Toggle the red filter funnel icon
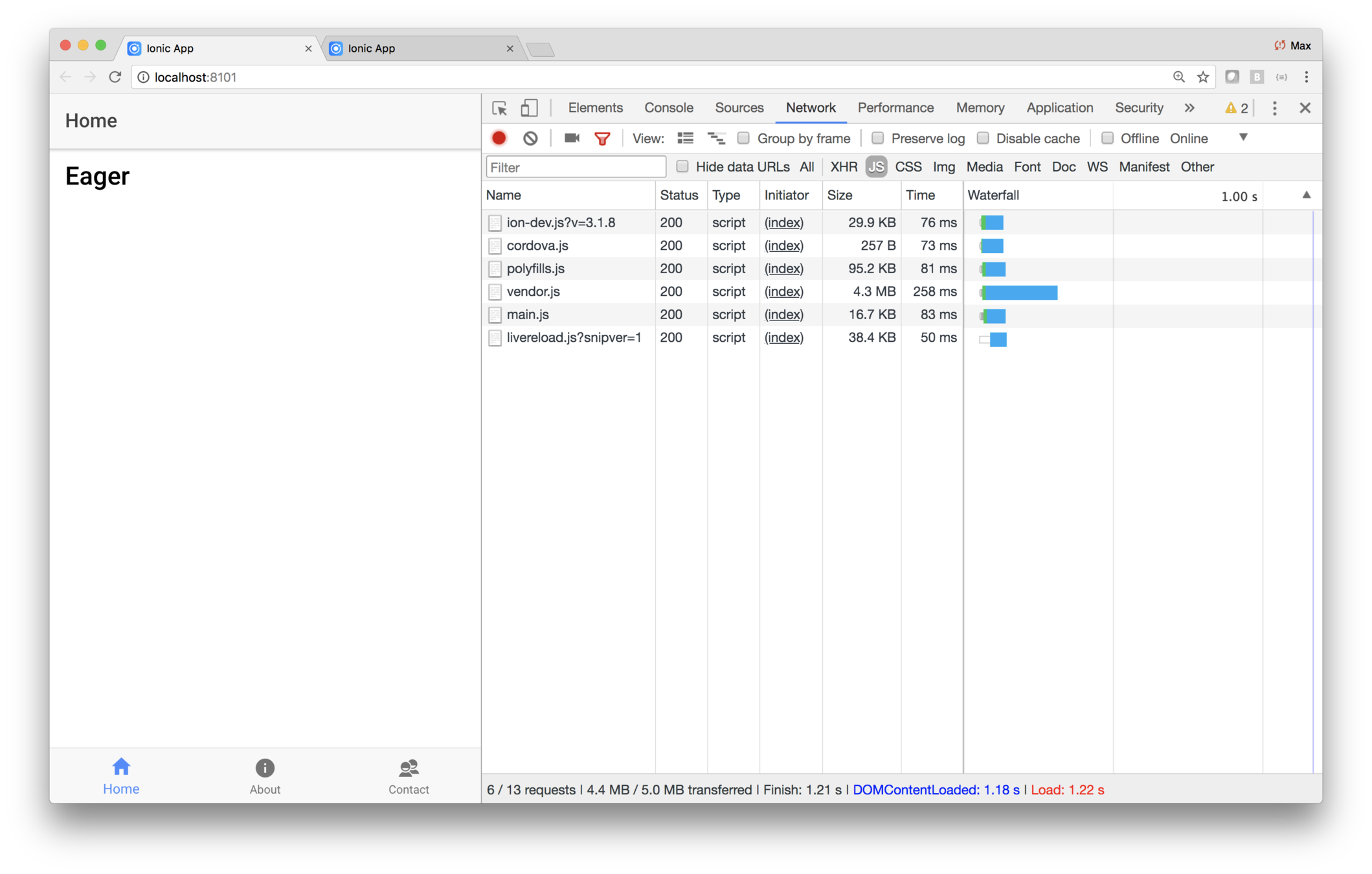The width and height of the screenshot is (1372, 874). 602,139
